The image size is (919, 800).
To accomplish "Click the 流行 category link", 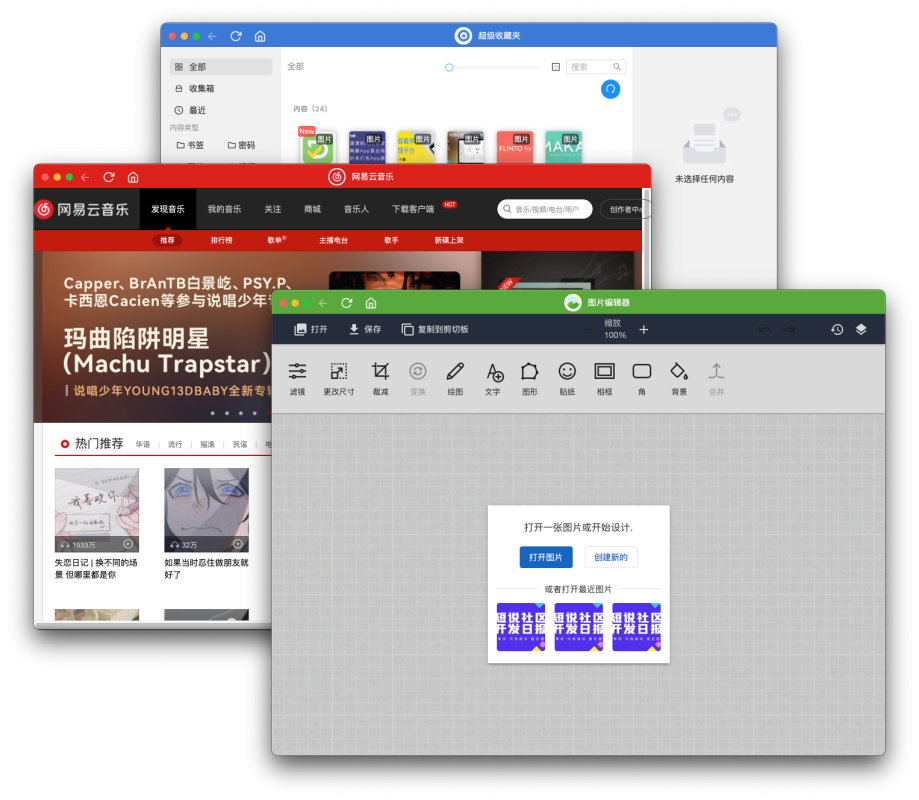I will coord(175,445).
